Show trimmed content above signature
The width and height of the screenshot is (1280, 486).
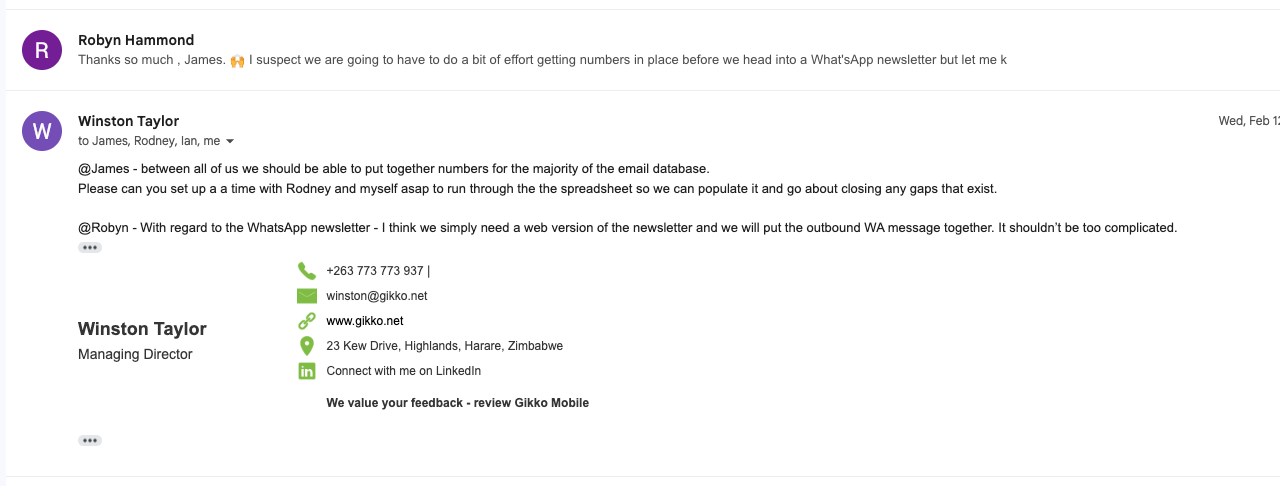90,248
